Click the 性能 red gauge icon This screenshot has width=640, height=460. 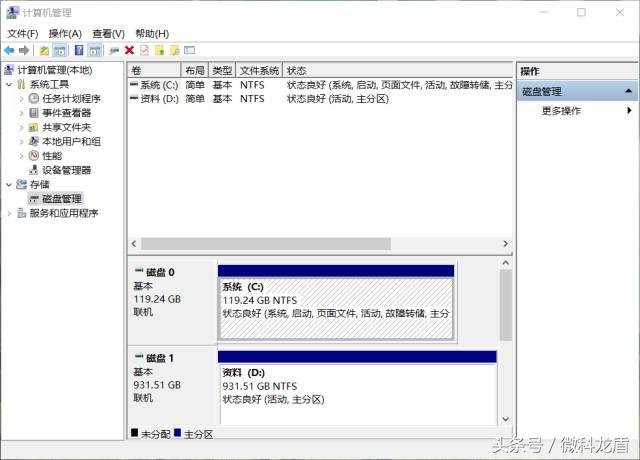pyautogui.click(x=34, y=156)
